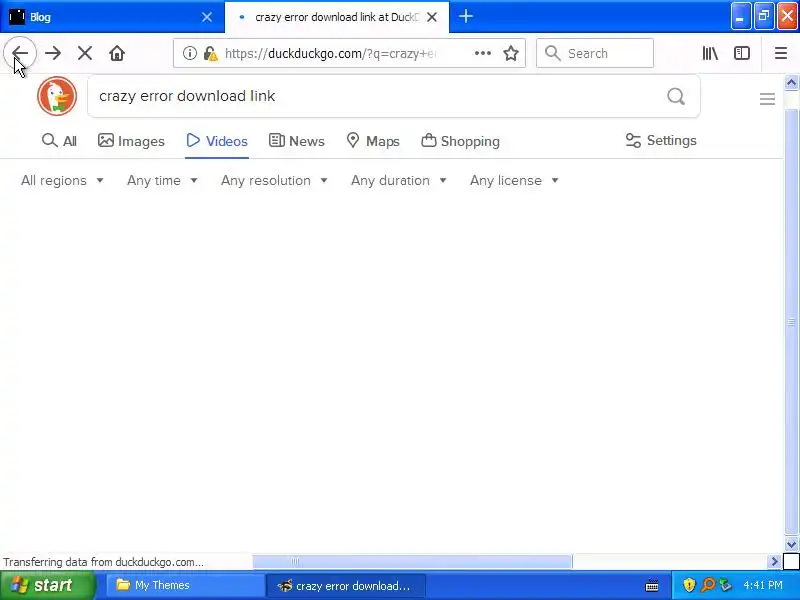Expand the Any duration filter
The width and height of the screenshot is (800, 600).
(399, 180)
